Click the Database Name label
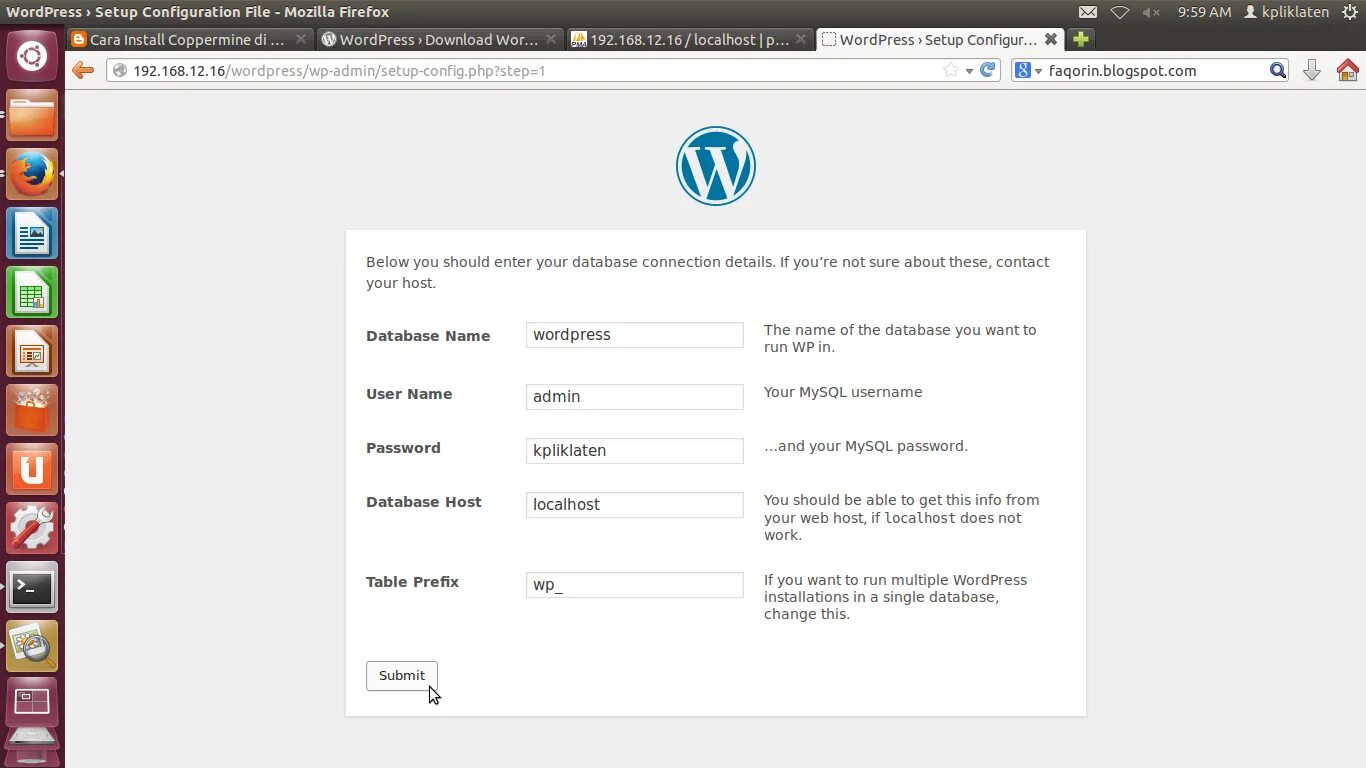The image size is (1366, 768). tap(428, 336)
